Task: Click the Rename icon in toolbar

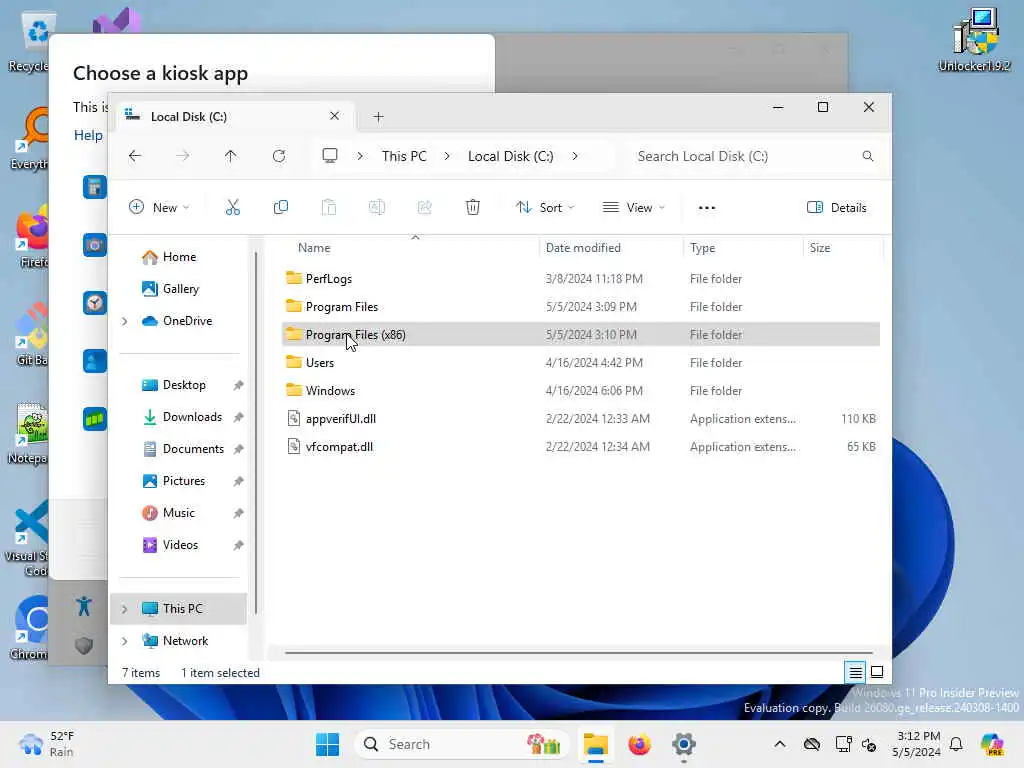Action: tap(377, 208)
